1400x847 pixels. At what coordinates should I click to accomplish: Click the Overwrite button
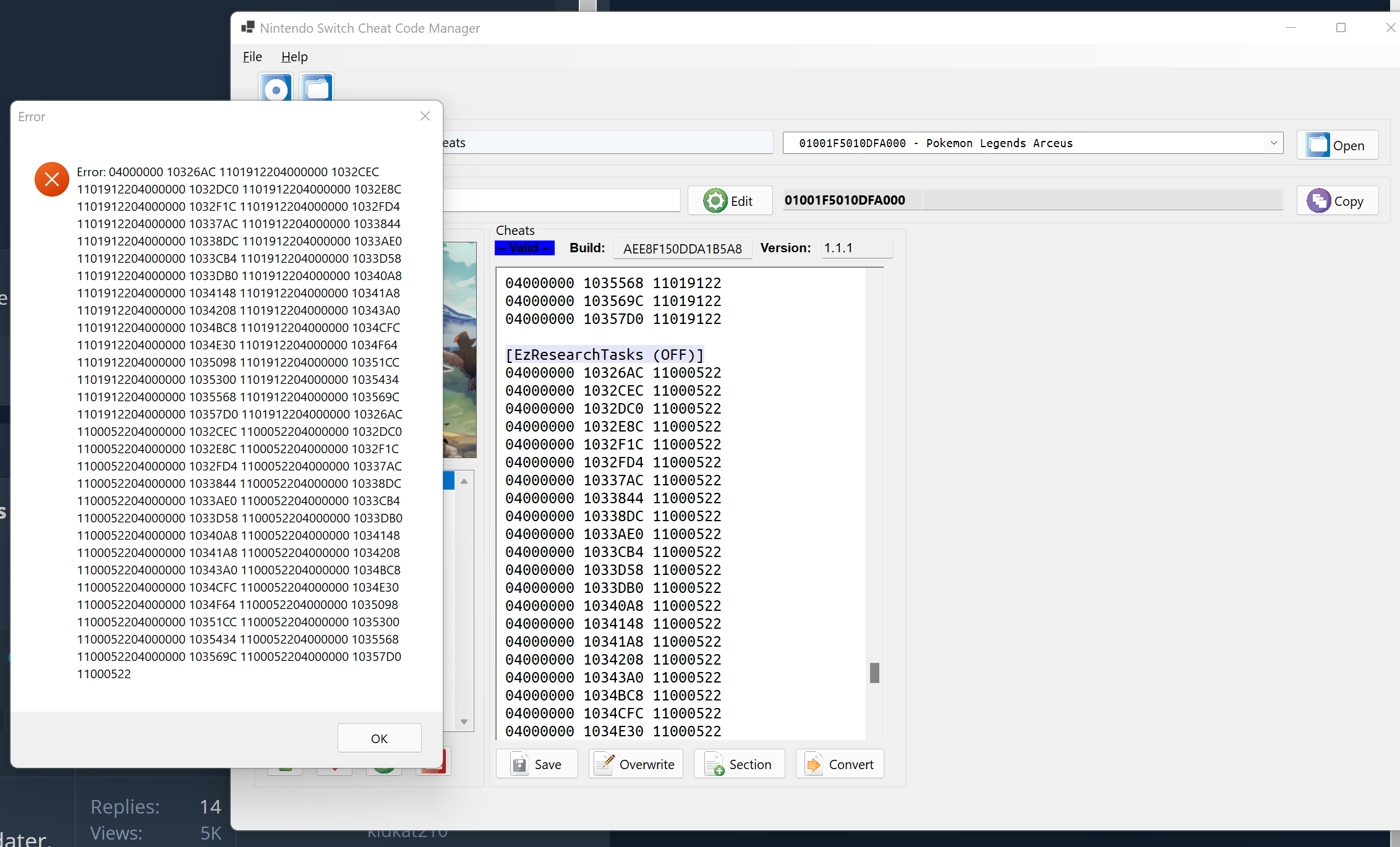[636, 764]
